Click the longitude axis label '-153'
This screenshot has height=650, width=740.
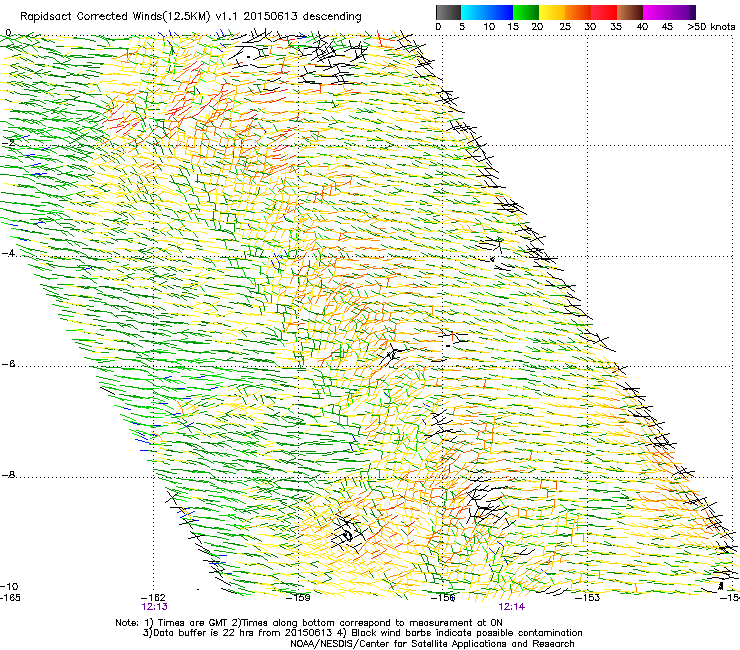point(587,598)
